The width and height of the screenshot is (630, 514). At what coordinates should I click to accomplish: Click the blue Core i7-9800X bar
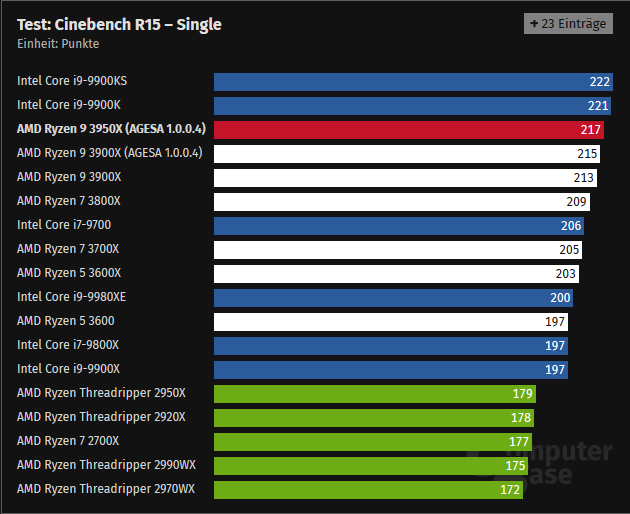(391, 346)
